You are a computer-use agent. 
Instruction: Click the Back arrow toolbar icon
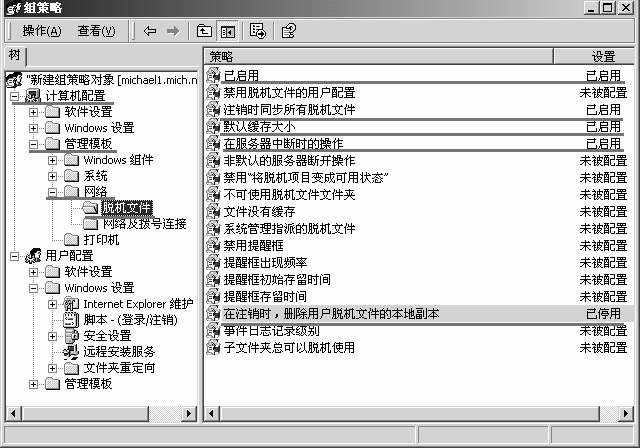(x=150, y=31)
